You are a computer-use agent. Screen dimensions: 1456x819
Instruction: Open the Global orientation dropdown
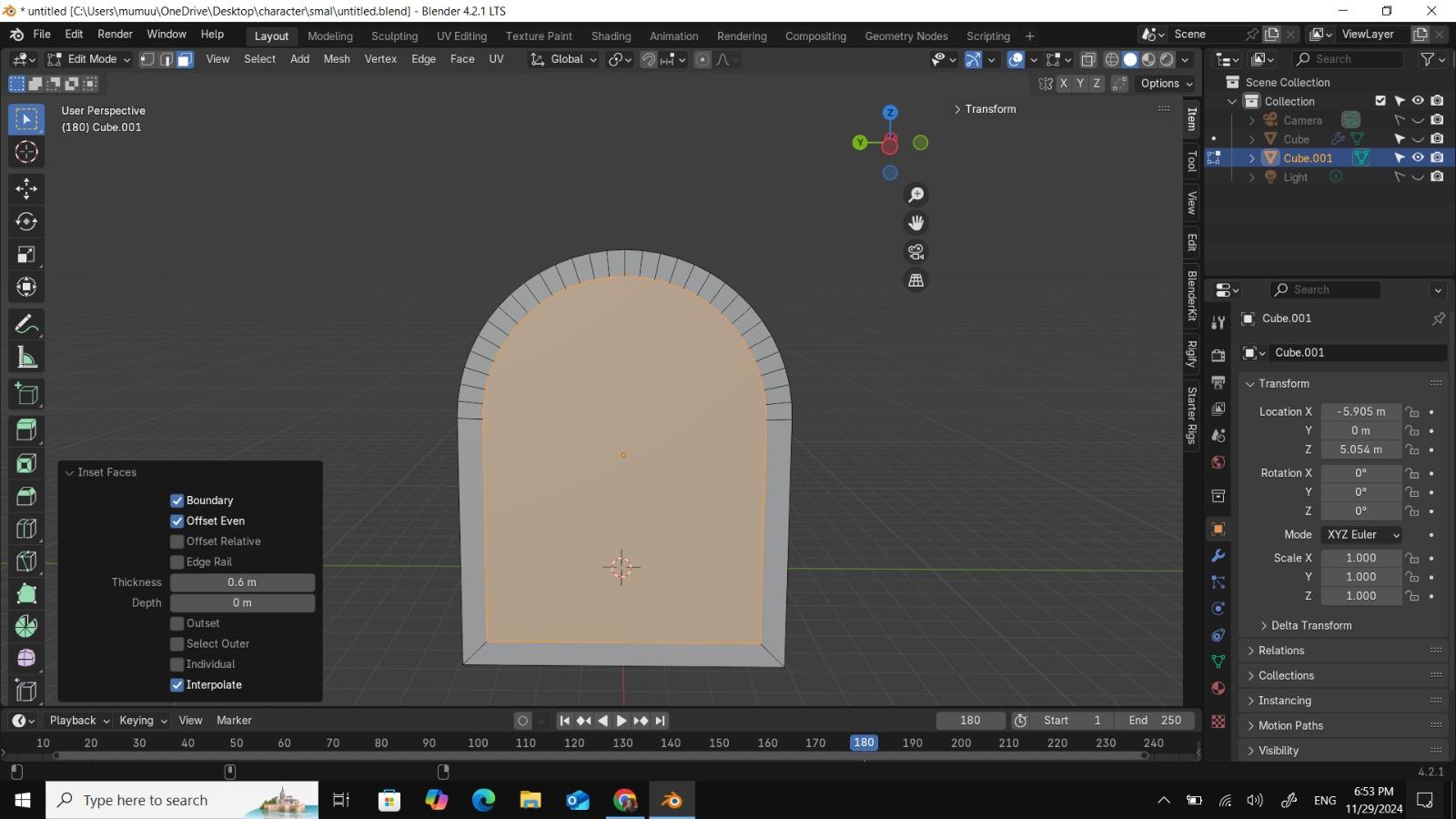click(564, 59)
